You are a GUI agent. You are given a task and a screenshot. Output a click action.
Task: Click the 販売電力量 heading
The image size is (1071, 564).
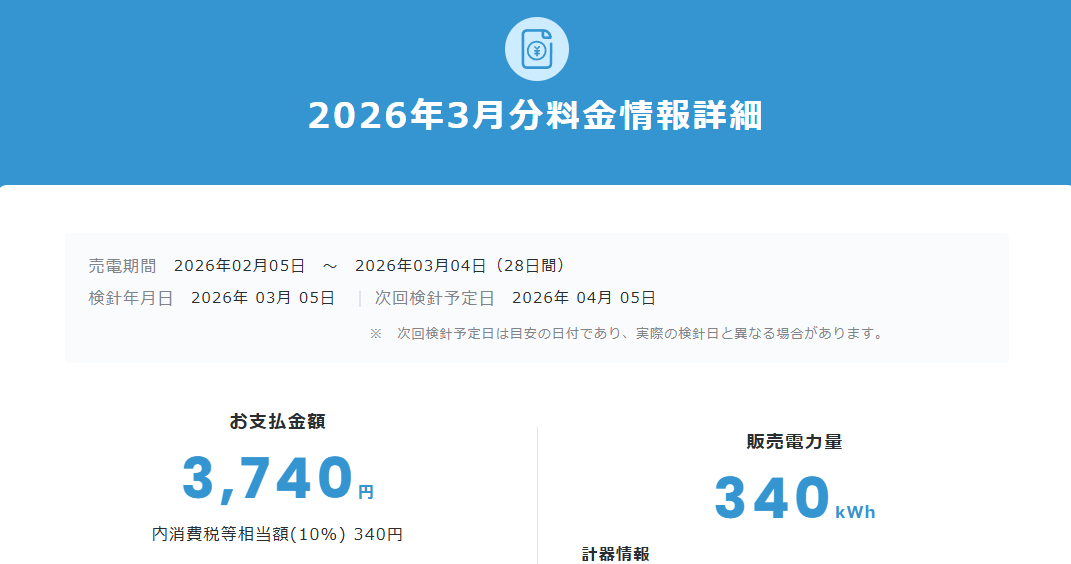click(794, 442)
